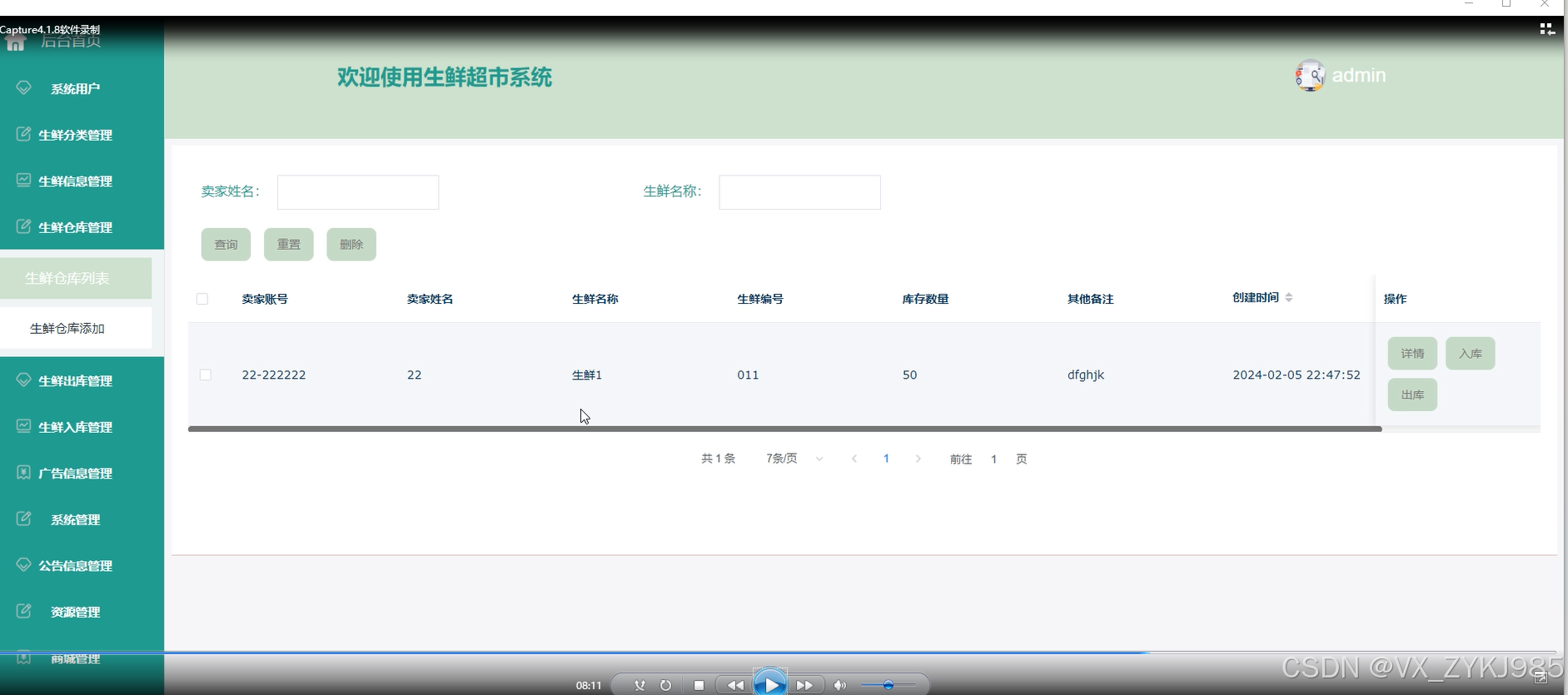Image resolution: width=1568 pixels, height=695 pixels.
Task: Click the 库存数量 value 50
Action: 909,375
